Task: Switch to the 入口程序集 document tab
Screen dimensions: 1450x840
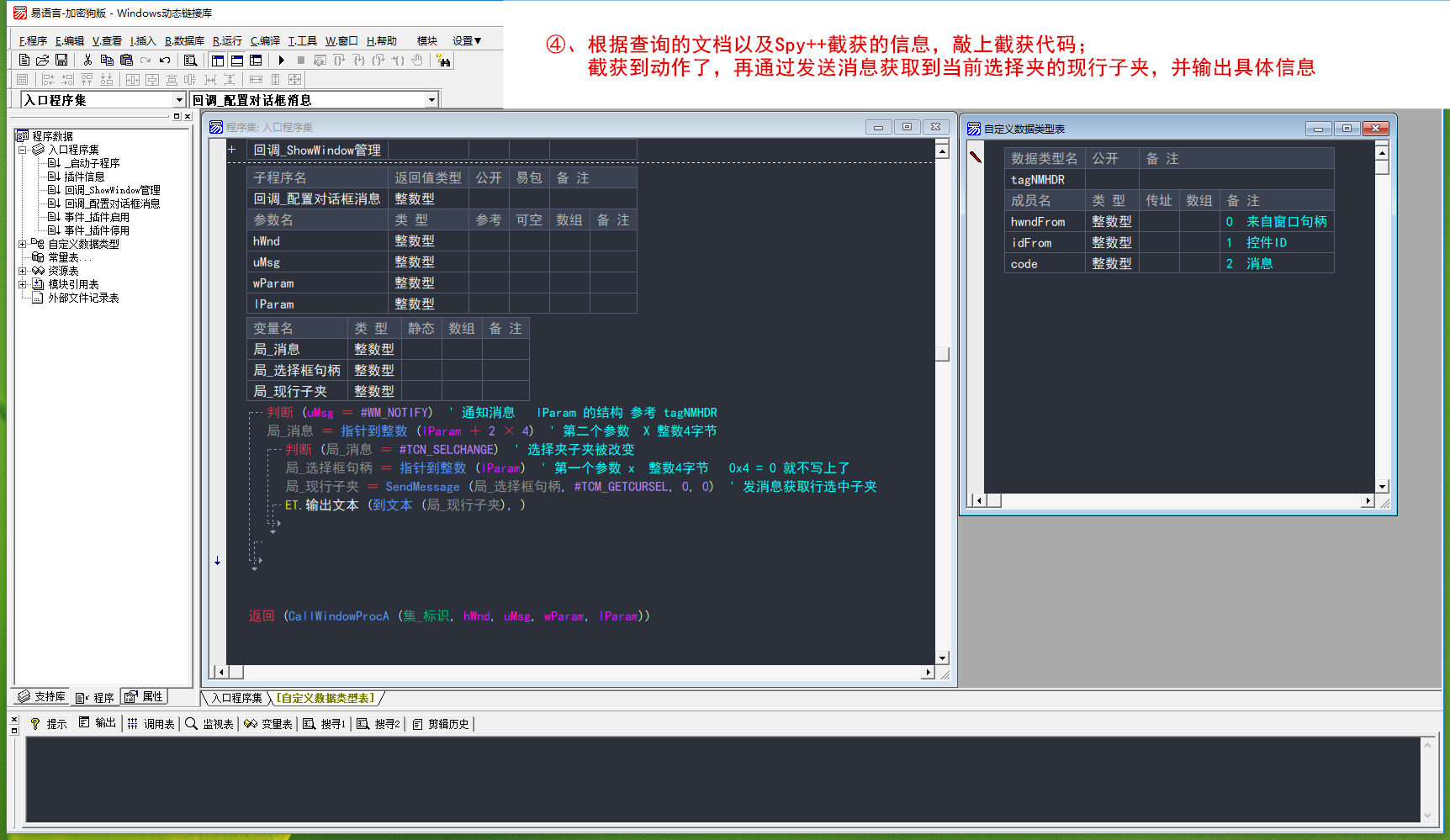Action: click(236, 698)
